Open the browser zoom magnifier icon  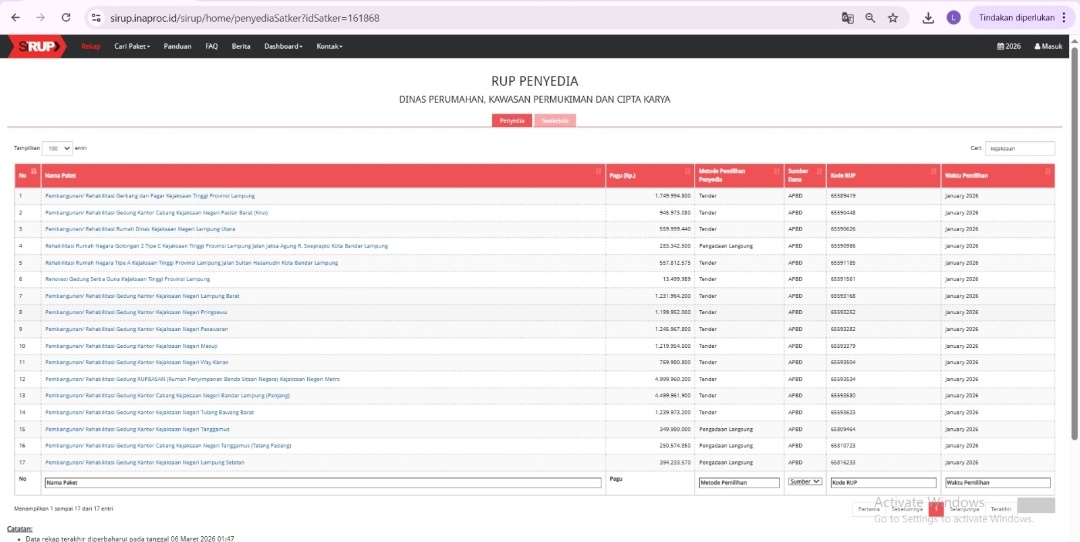pos(870,18)
